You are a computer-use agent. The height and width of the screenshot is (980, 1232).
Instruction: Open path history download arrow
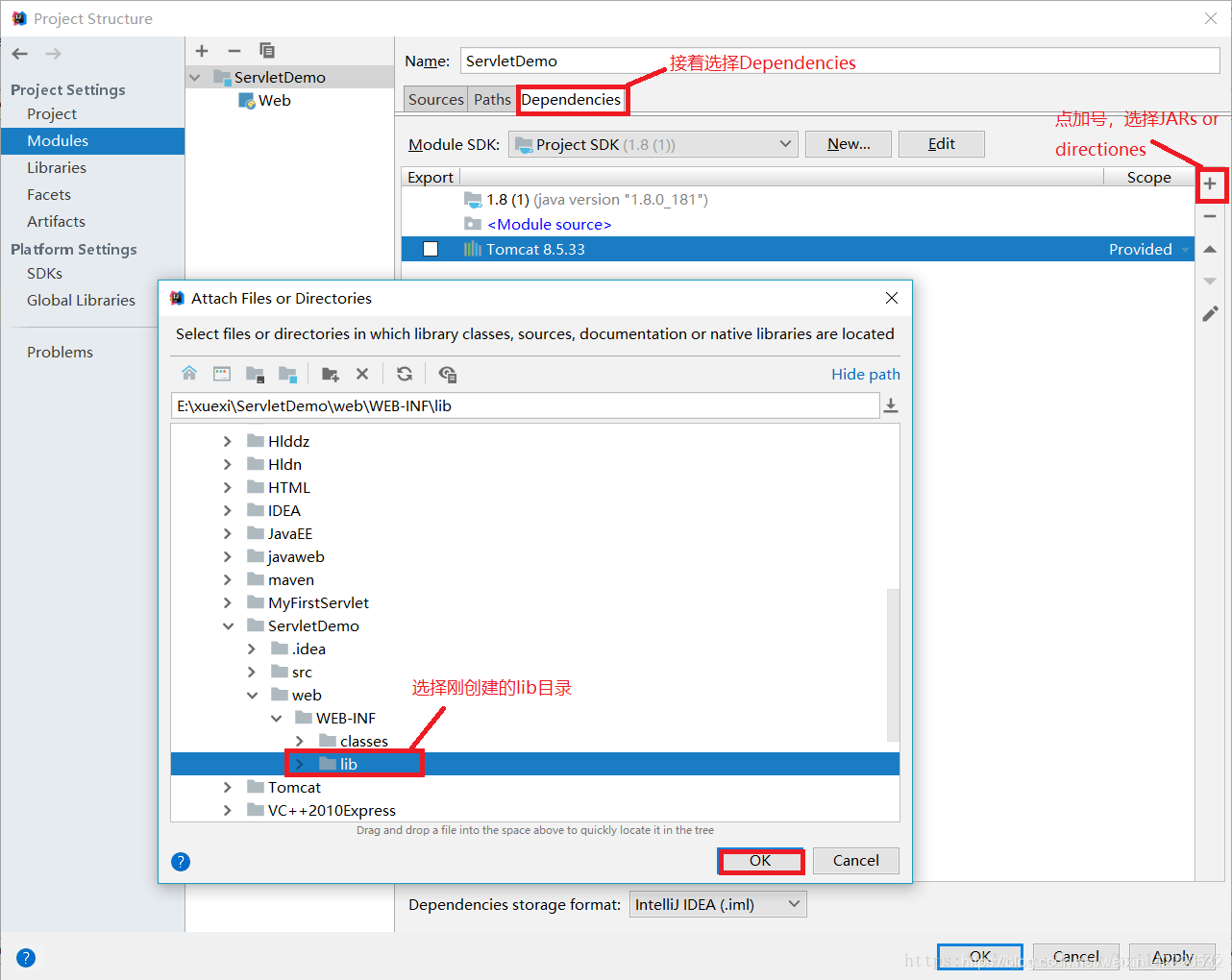tap(891, 405)
